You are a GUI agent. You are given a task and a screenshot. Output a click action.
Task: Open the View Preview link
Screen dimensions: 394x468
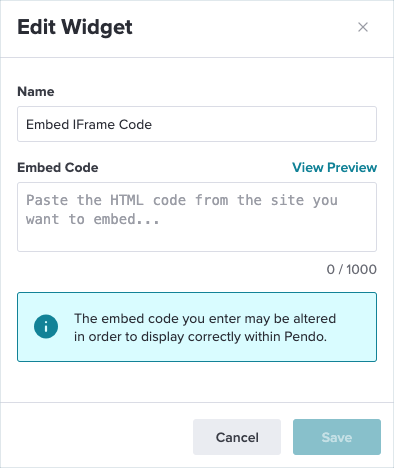coord(335,167)
